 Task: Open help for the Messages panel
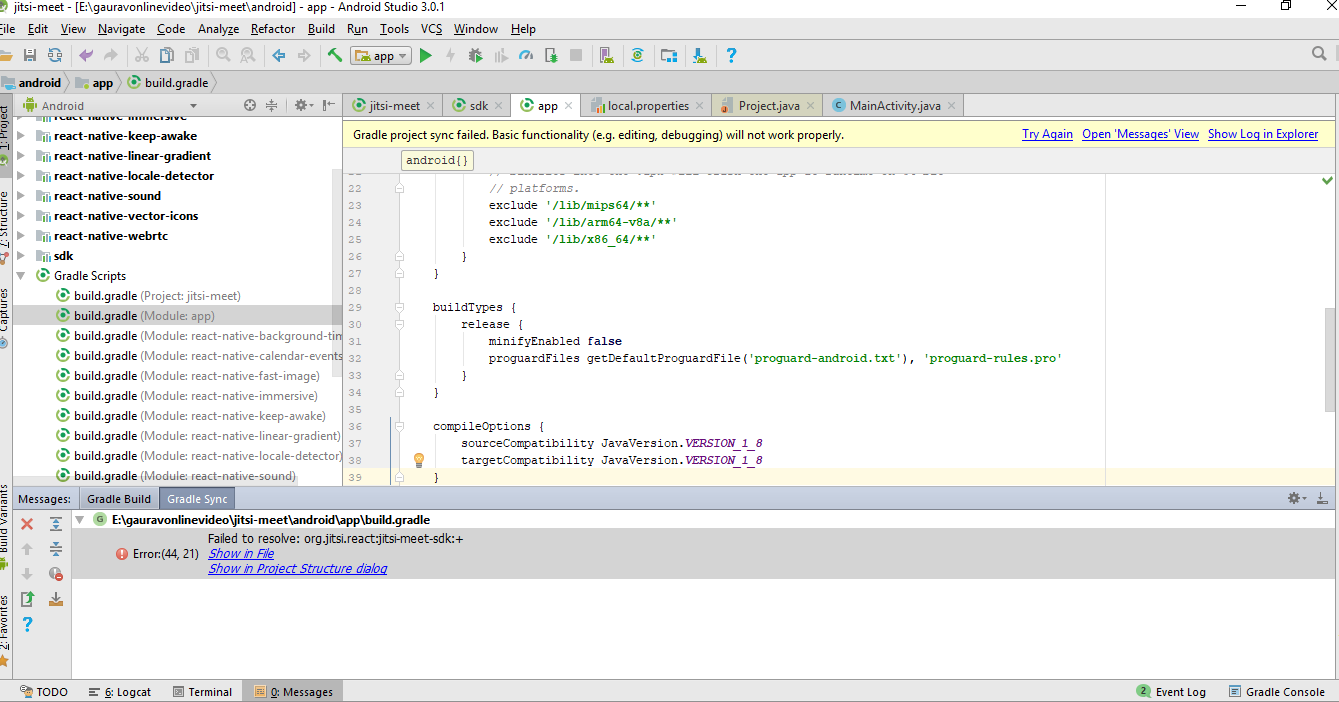[x=28, y=624]
